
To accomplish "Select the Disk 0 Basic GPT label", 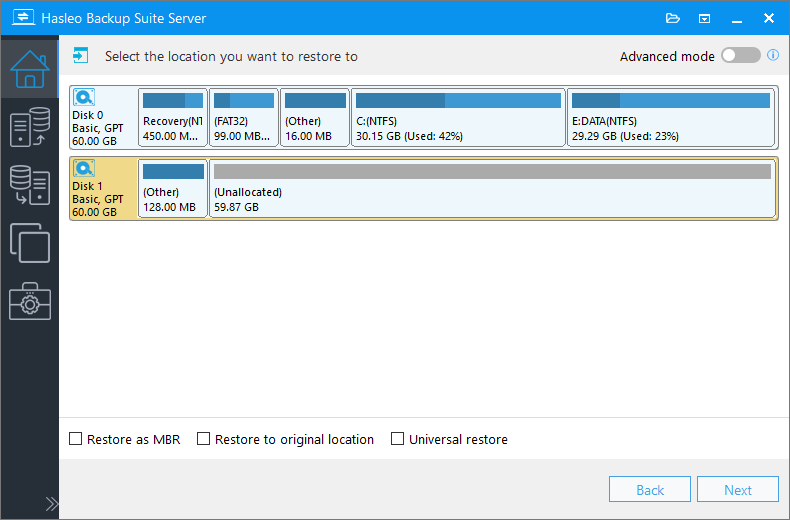I will pos(97,128).
